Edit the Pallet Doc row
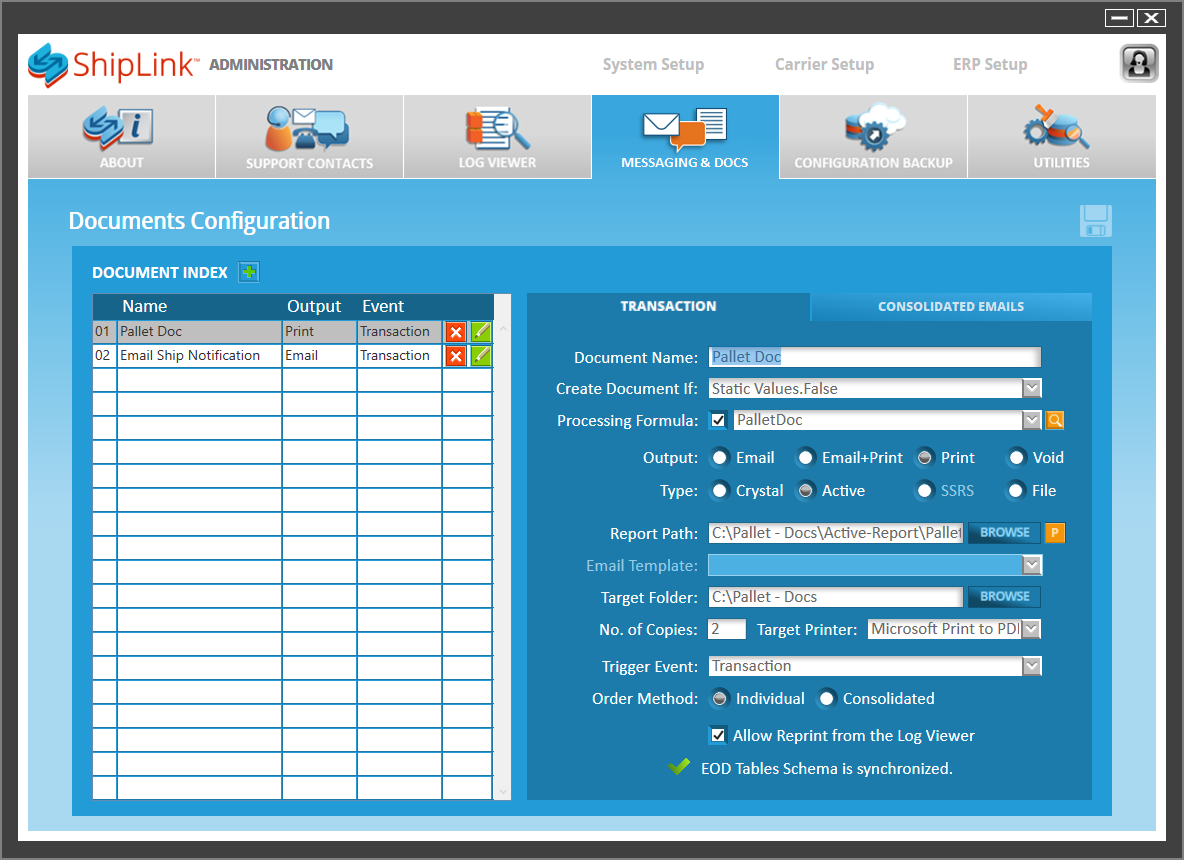 [481, 331]
